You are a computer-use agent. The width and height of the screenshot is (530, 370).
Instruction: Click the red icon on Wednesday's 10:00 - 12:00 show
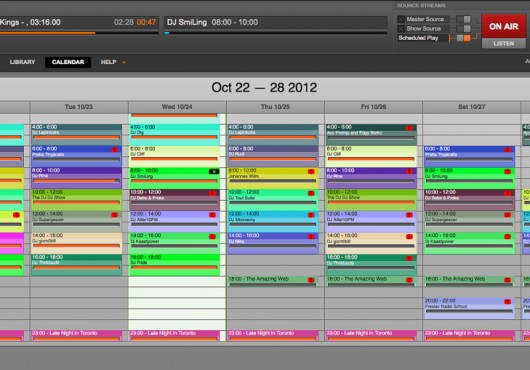tap(212, 193)
